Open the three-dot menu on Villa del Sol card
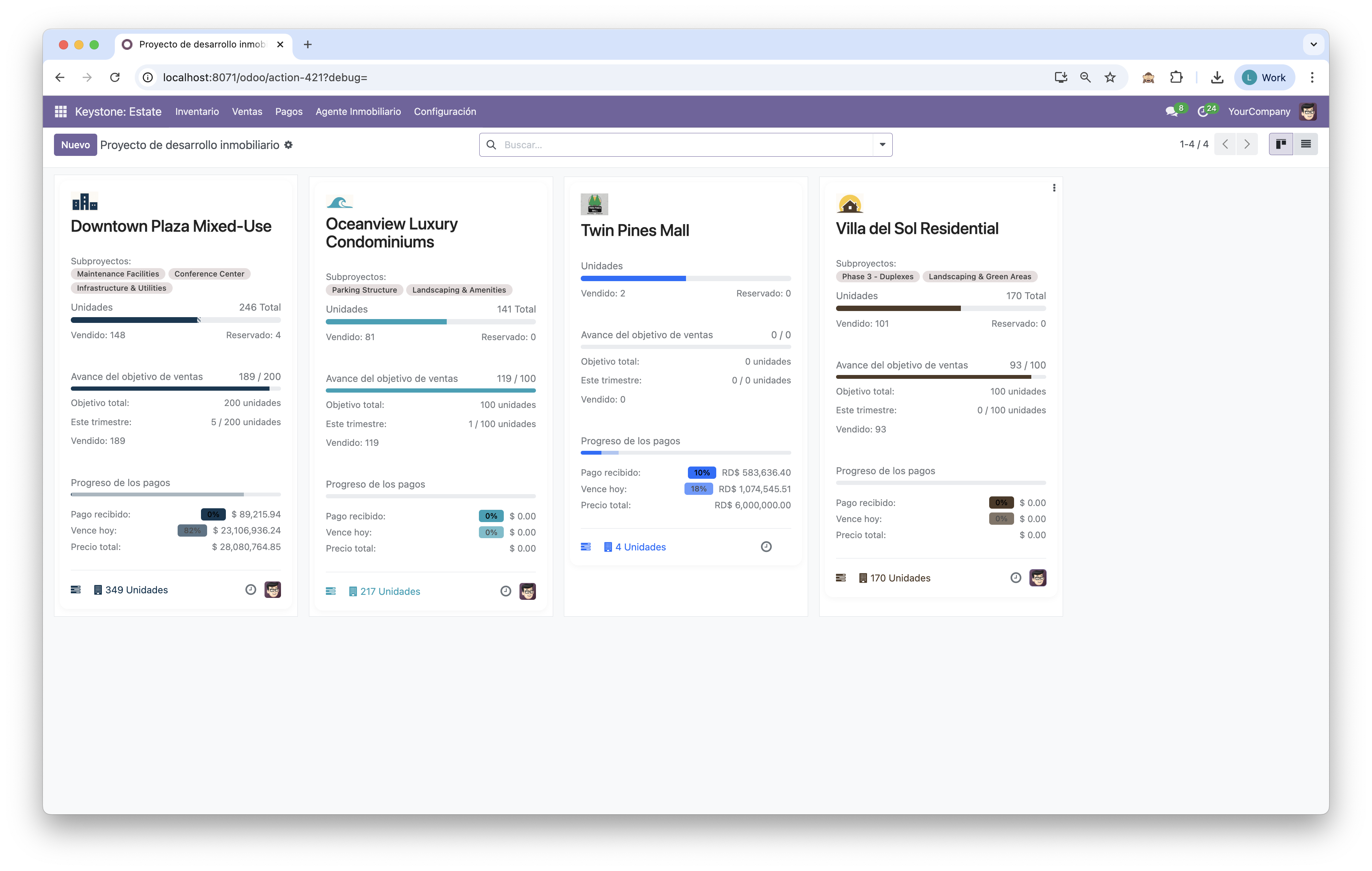Screen dimensions: 1372x871 click(1054, 187)
